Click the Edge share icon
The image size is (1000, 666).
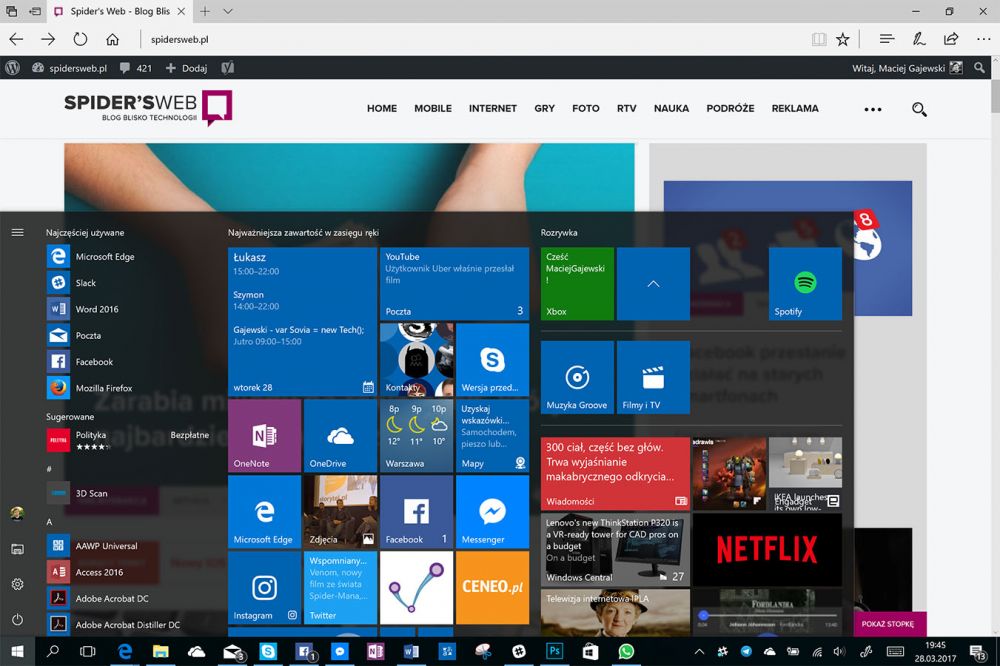tap(950, 40)
